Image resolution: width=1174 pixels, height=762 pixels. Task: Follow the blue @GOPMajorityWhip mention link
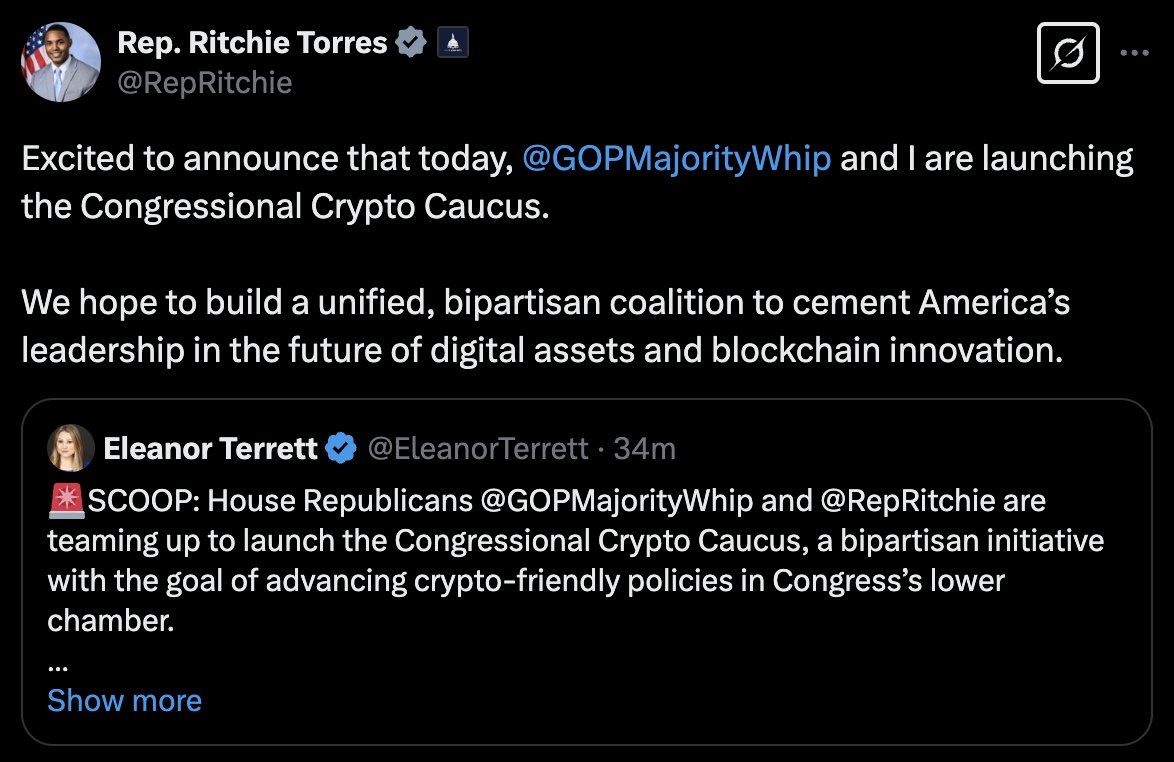pos(676,159)
